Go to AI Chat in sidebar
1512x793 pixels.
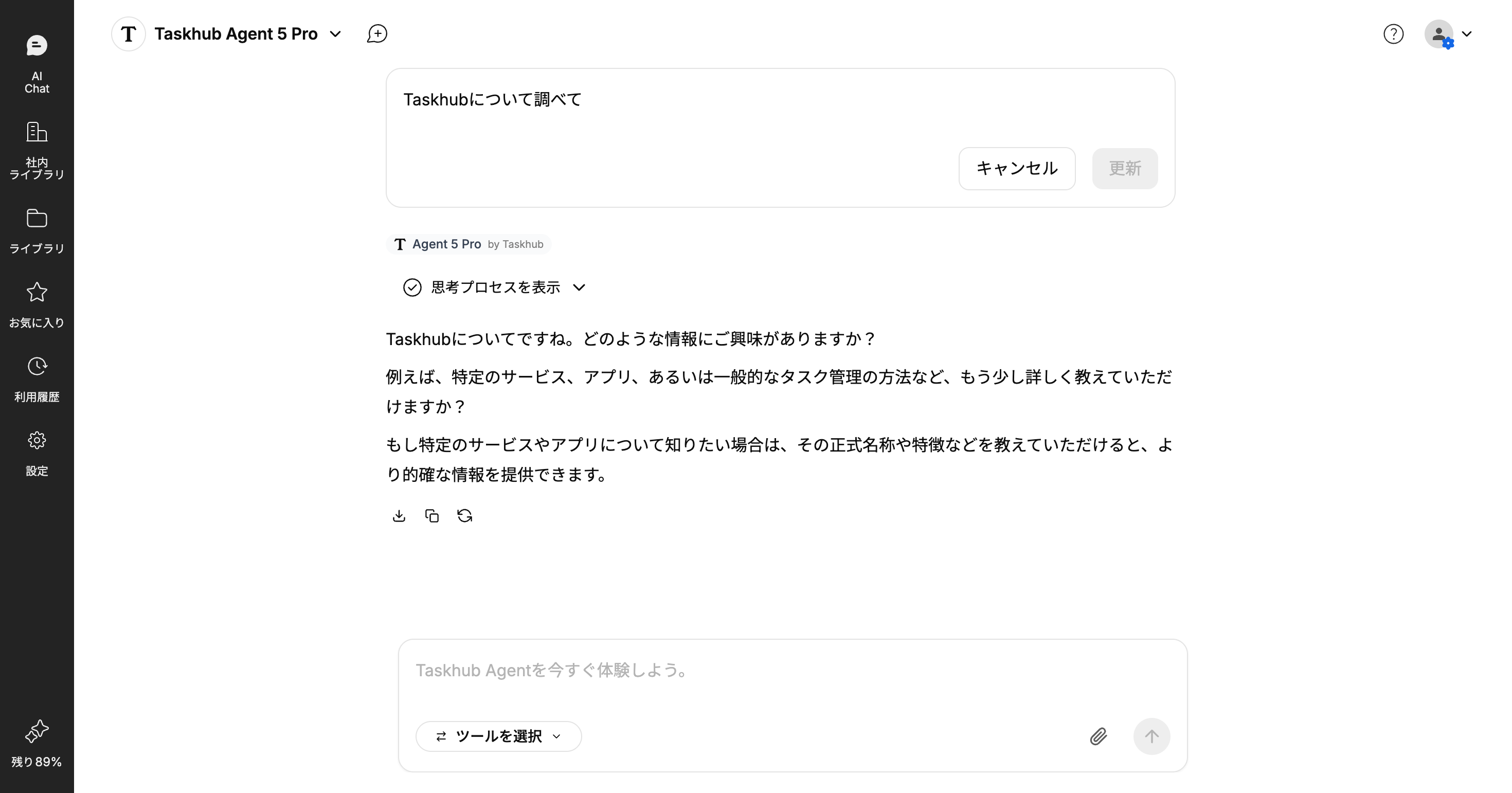[37, 64]
